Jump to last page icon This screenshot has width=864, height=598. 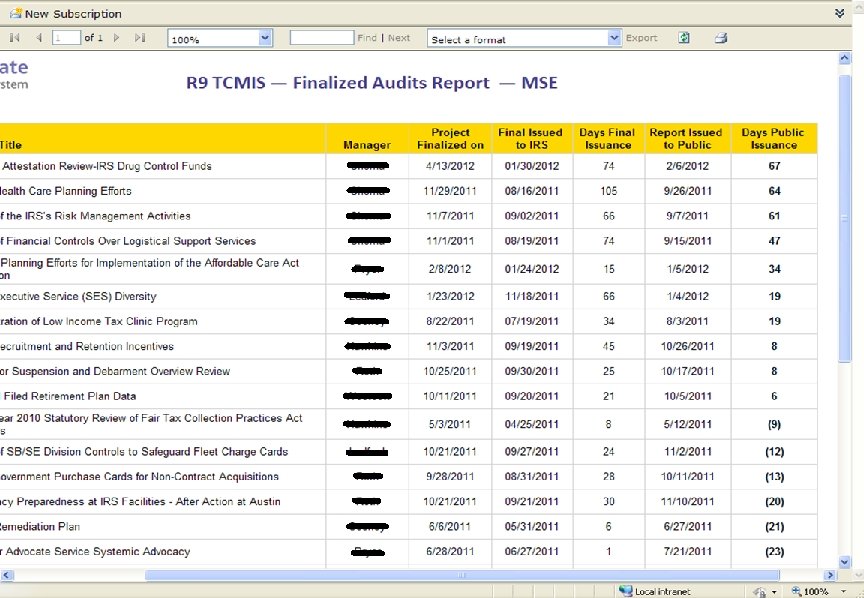140,37
